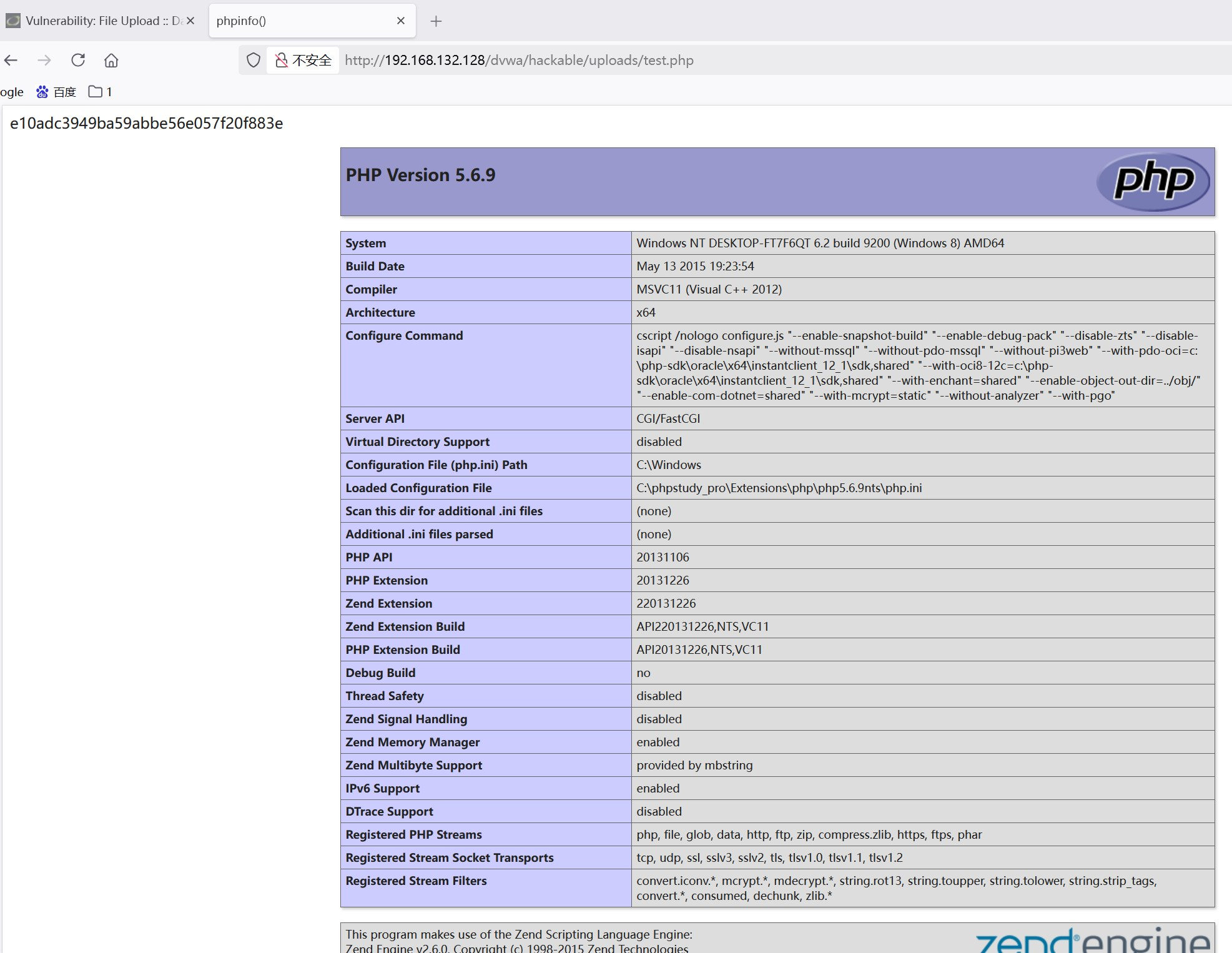
Task: Select the phpinfo() tab
Action: click(300, 21)
